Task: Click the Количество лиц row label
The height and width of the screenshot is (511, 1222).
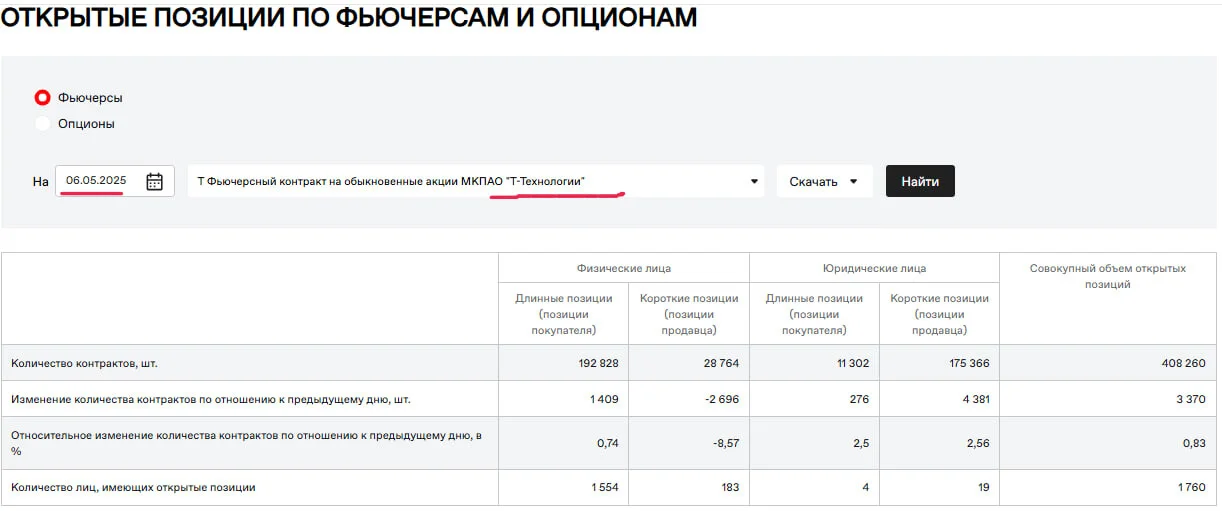Action: 133,488
